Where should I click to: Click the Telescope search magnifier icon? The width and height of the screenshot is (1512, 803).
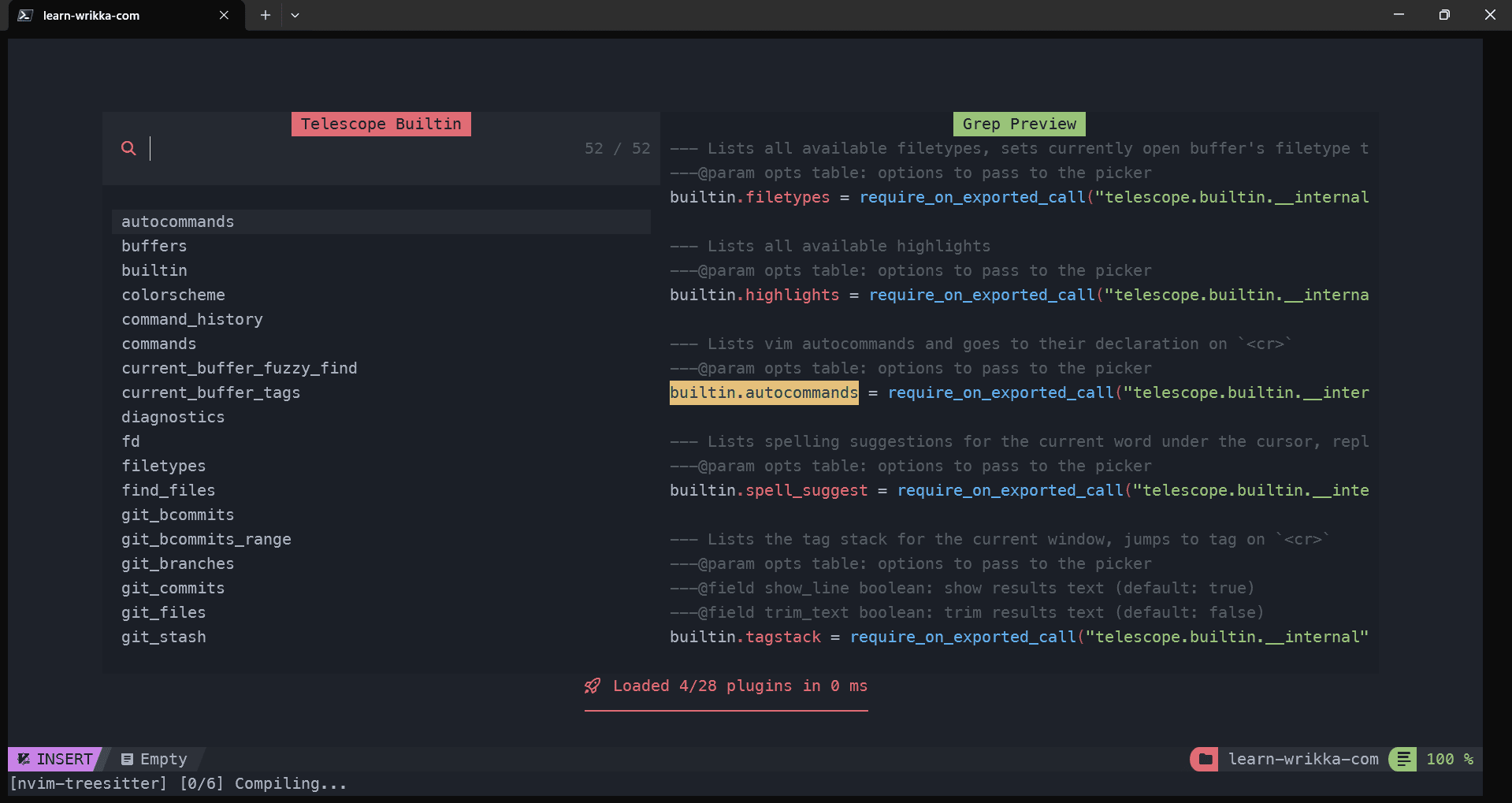[128, 148]
